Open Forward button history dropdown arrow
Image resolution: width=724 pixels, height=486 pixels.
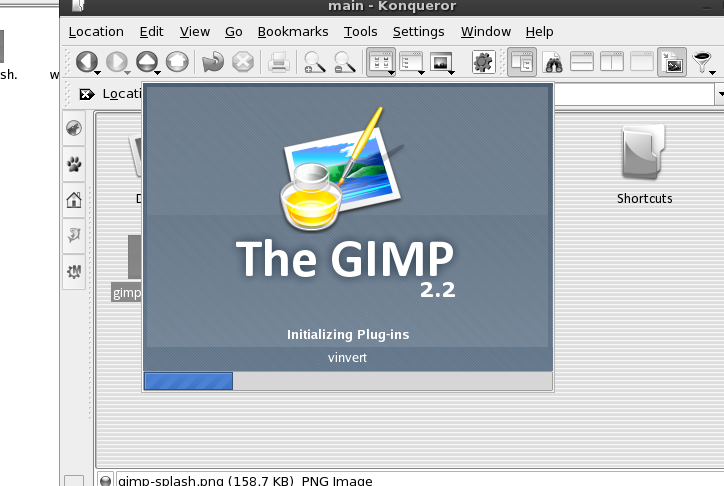click(127, 72)
